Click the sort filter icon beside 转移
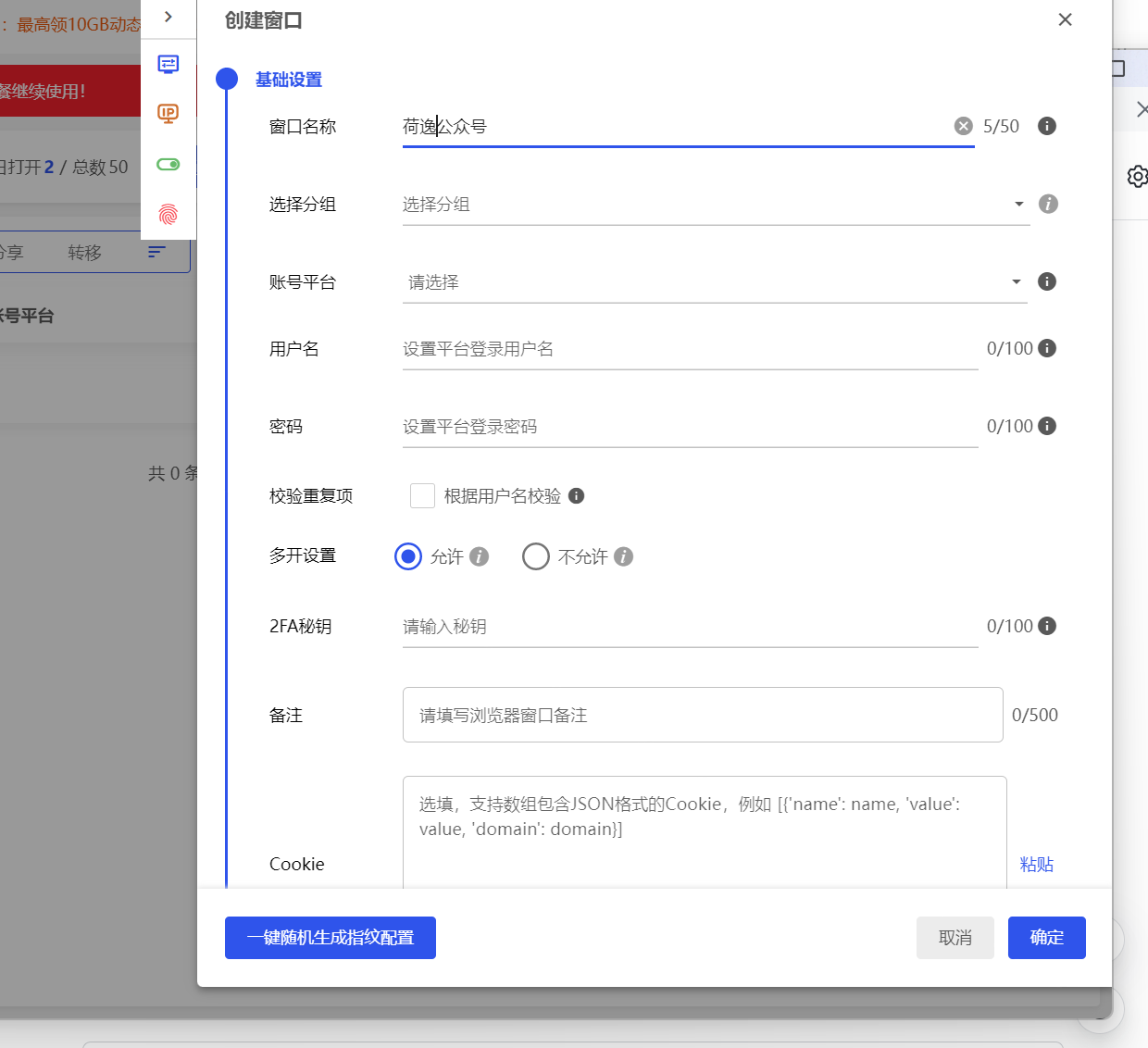Screen dimensions: 1148x1048 (x=156, y=252)
